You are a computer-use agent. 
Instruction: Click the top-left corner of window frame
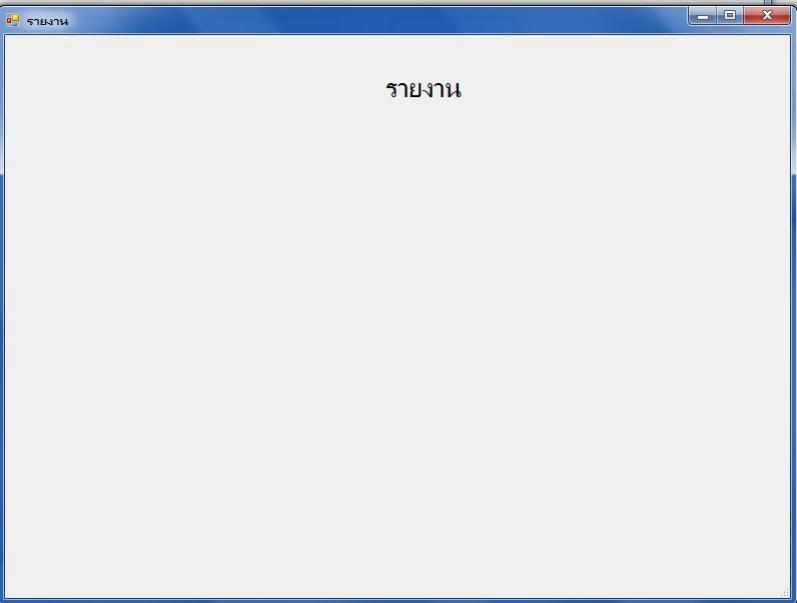coord(2,8)
